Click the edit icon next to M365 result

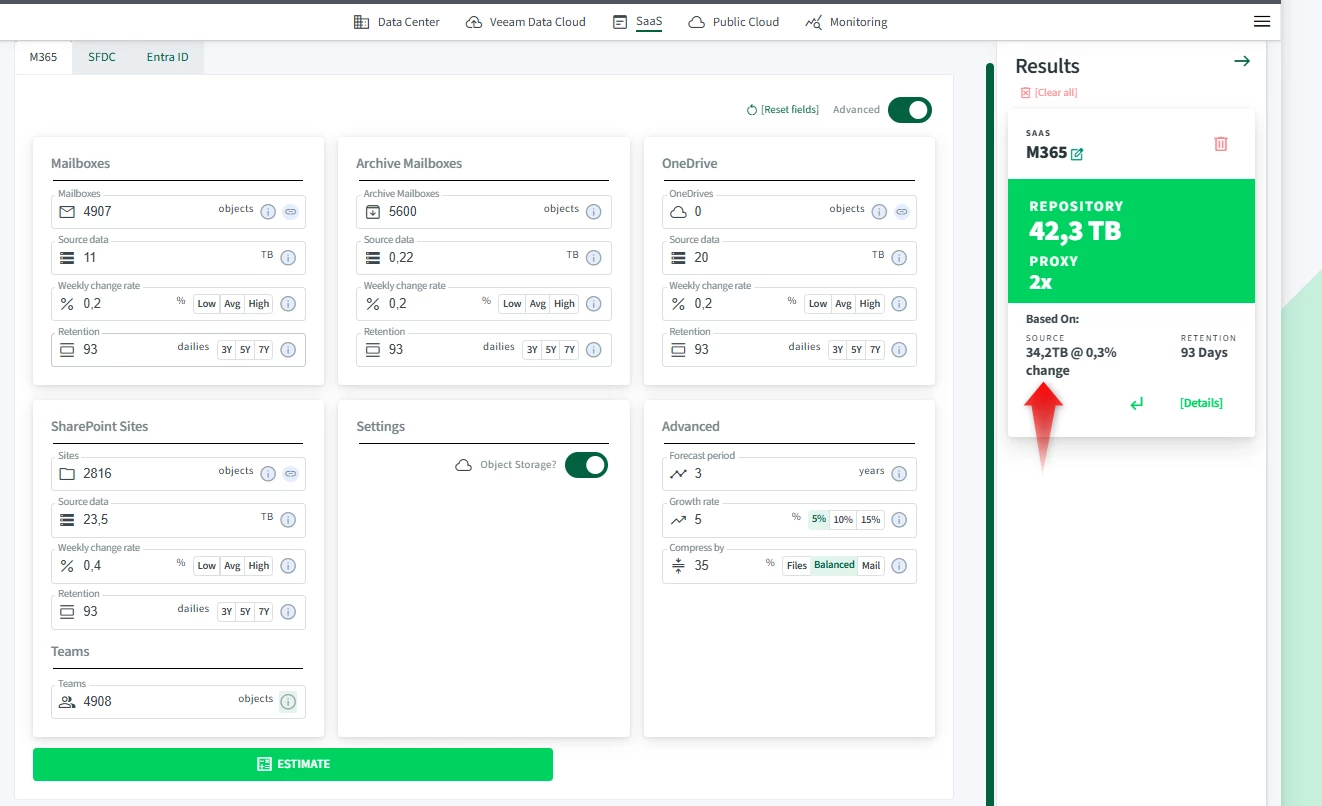coord(1077,154)
